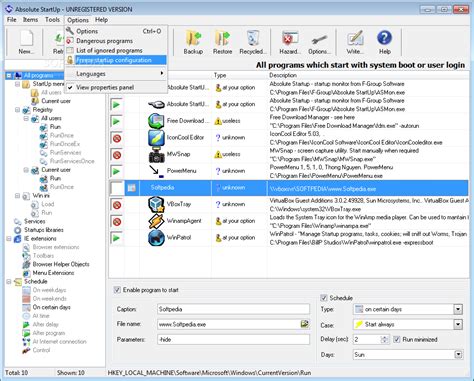Image resolution: width=474 pixels, height=381 pixels.
Task: Toggle Run minimized checkbox
Action: pos(396,339)
